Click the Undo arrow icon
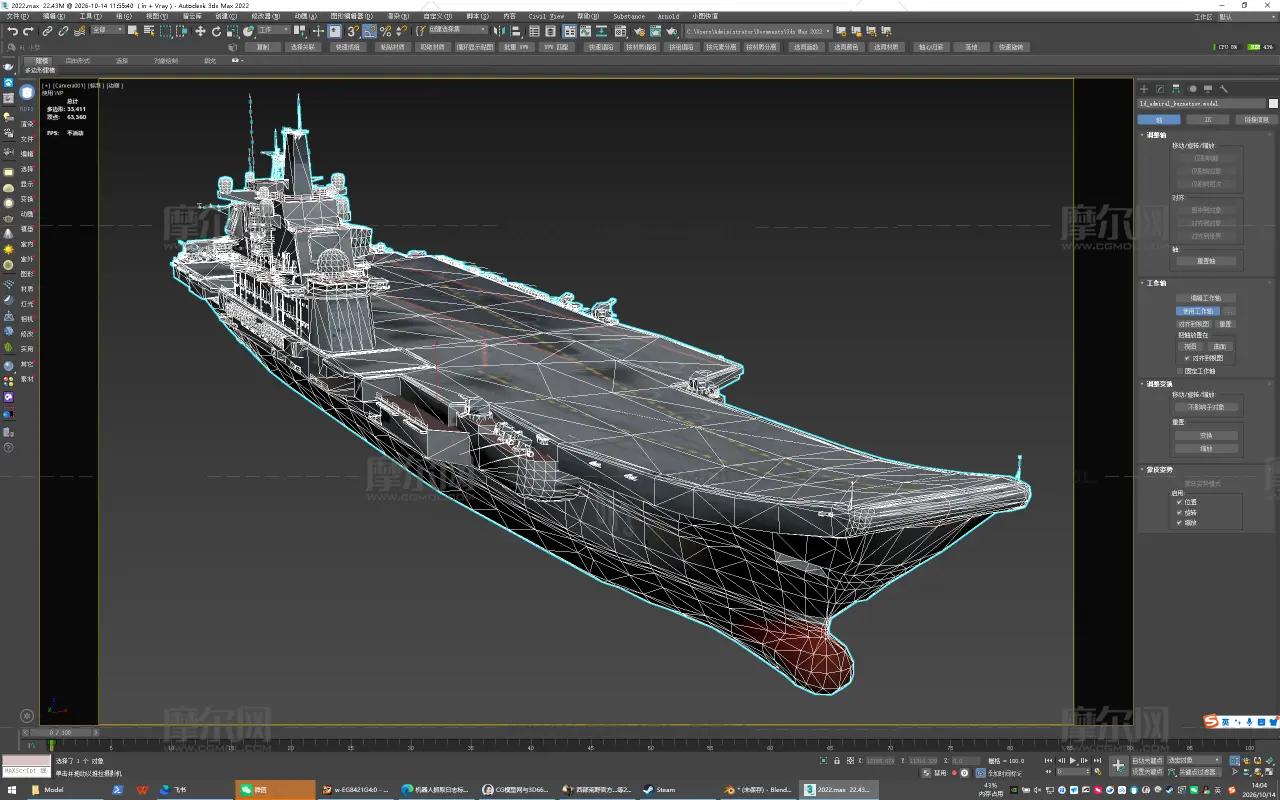 pyautogui.click(x=12, y=31)
